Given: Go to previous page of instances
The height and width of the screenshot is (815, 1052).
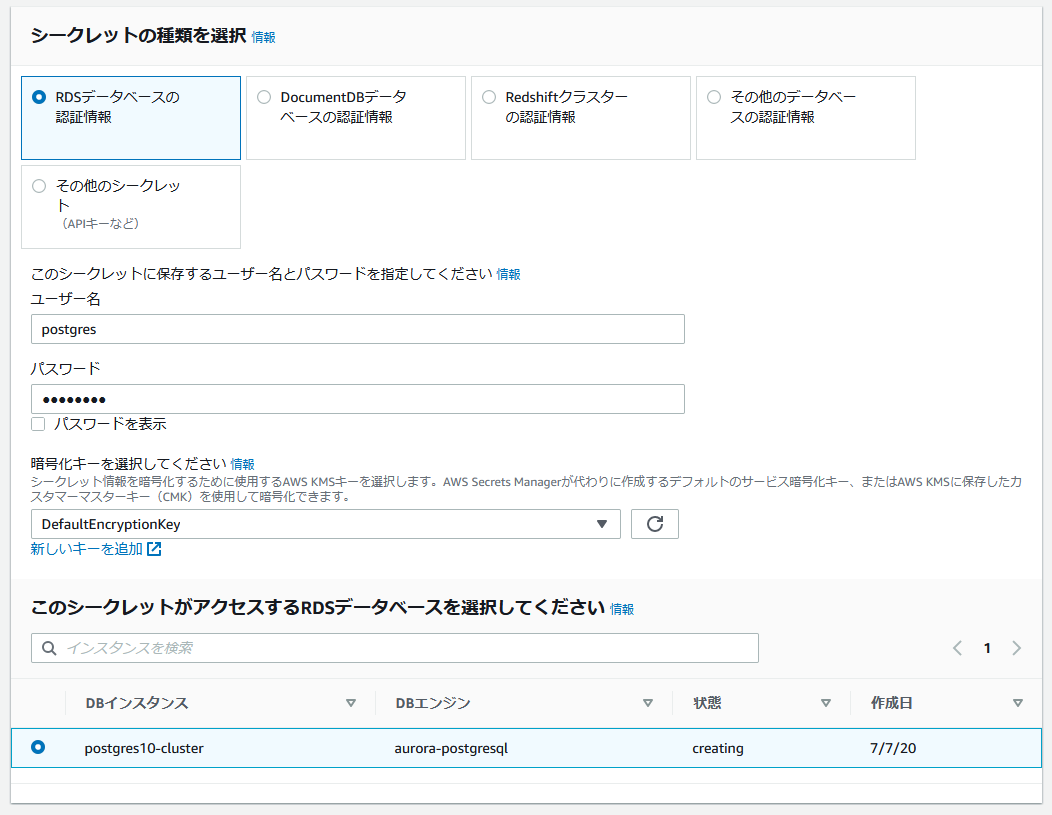Looking at the screenshot, I should pyautogui.click(x=957, y=648).
